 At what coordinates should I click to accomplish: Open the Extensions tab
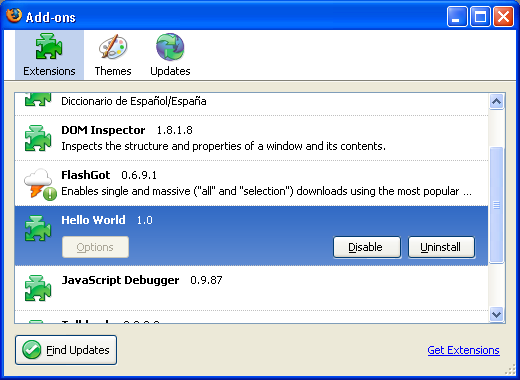coord(49,55)
